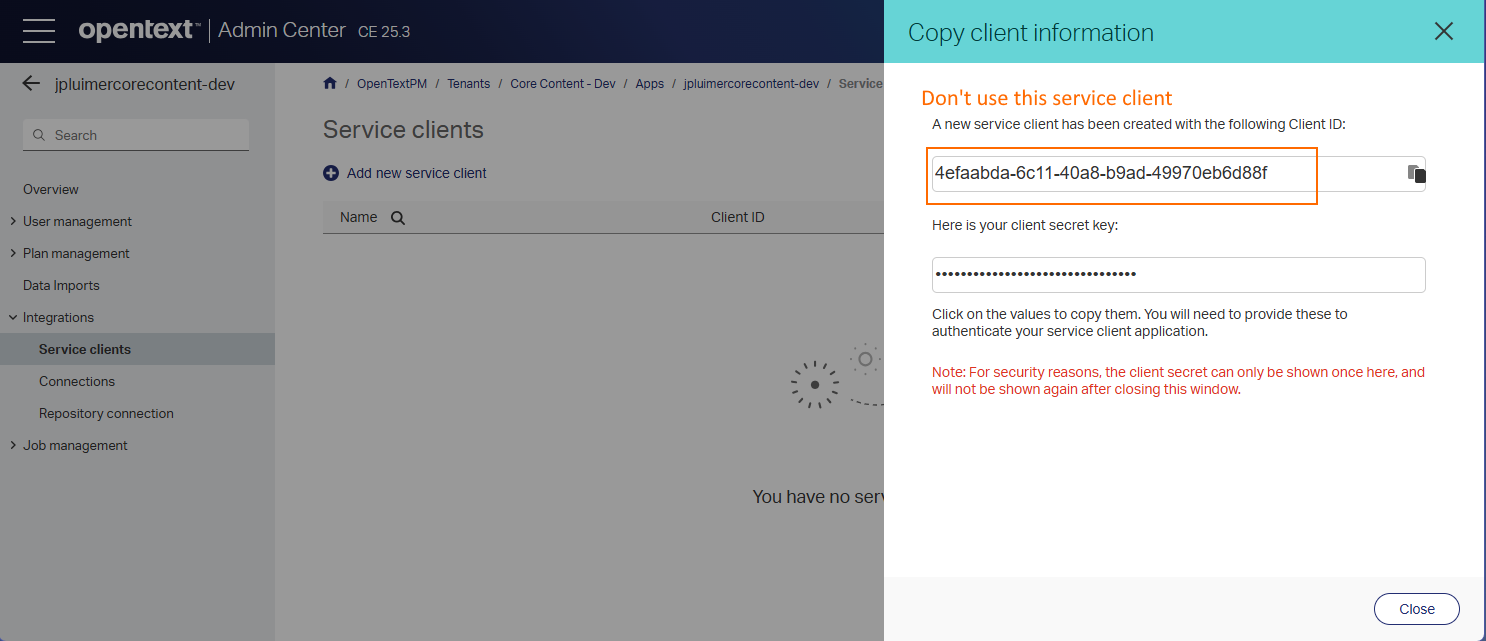The image size is (1486, 641).
Task: Click the Service clients page heading
Action: [x=403, y=130]
